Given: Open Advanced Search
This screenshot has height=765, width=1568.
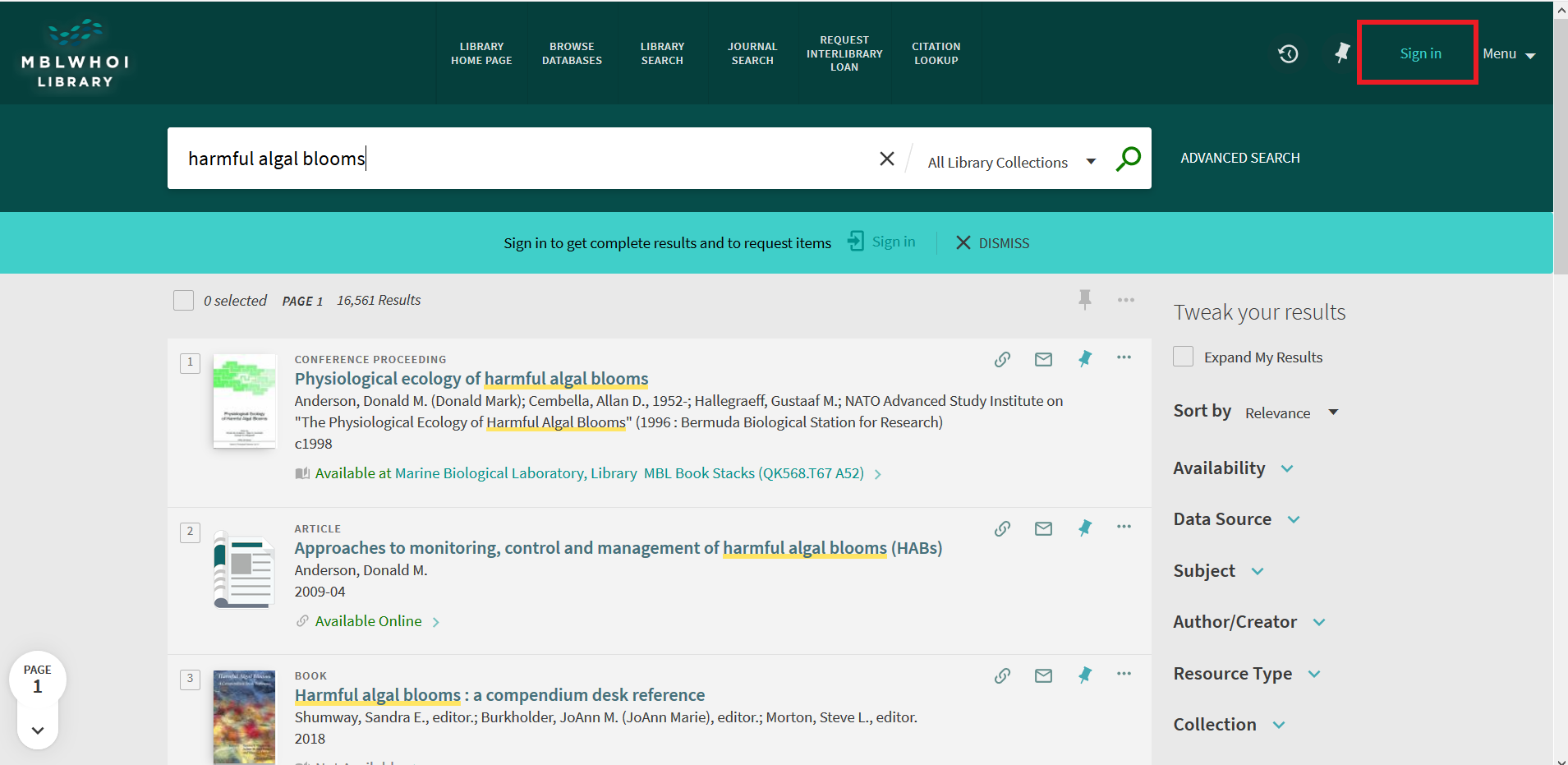Looking at the screenshot, I should pos(1240,158).
